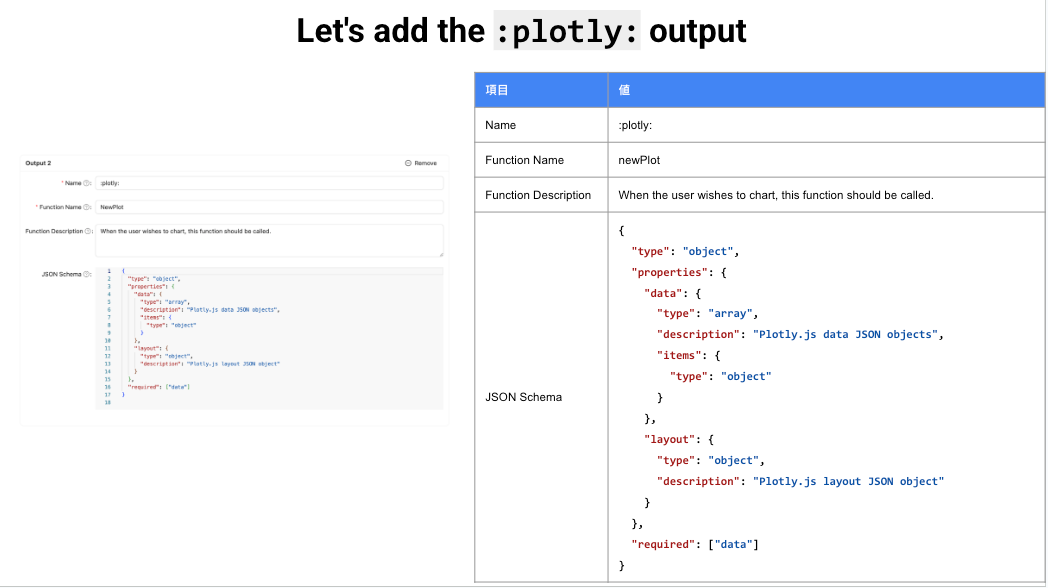The height and width of the screenshot is (588, 1048).
Task: Click "Plotly.js data JSON objects" in the table
Action: 845,334
